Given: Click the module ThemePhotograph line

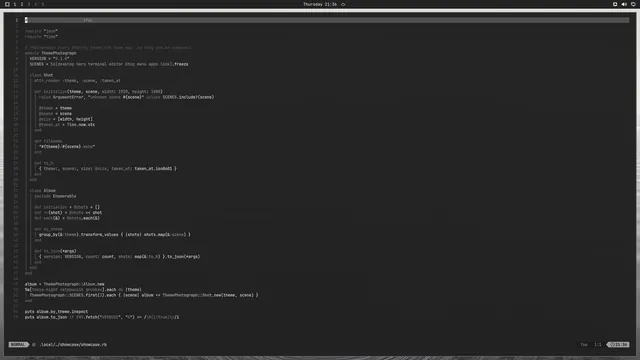Looking at the screenshot, I should (x=51, y=53).
